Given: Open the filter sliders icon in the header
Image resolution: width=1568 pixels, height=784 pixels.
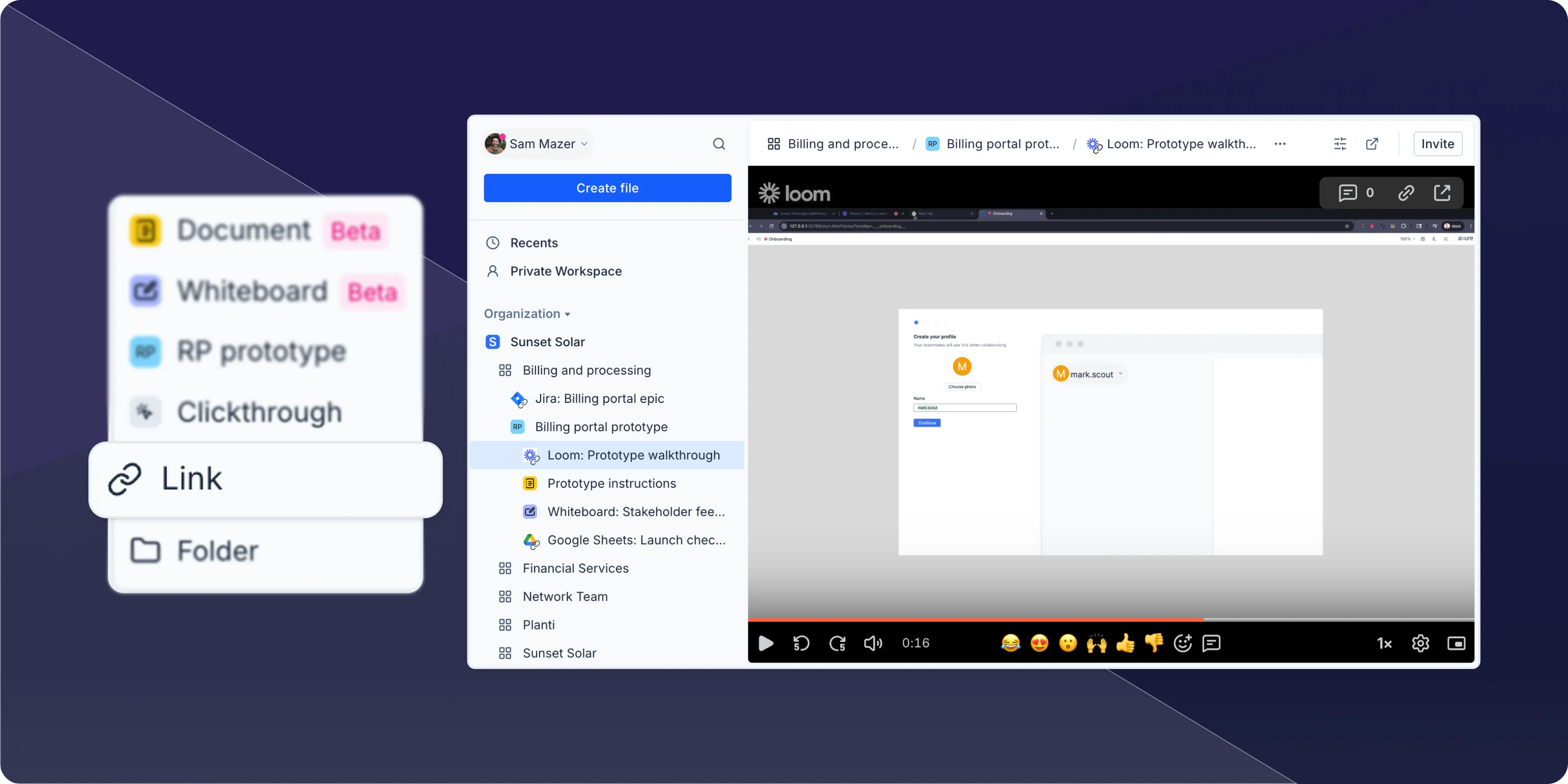Looking at the screenshot, I should pyautogui.click(x=1340, y=144).
